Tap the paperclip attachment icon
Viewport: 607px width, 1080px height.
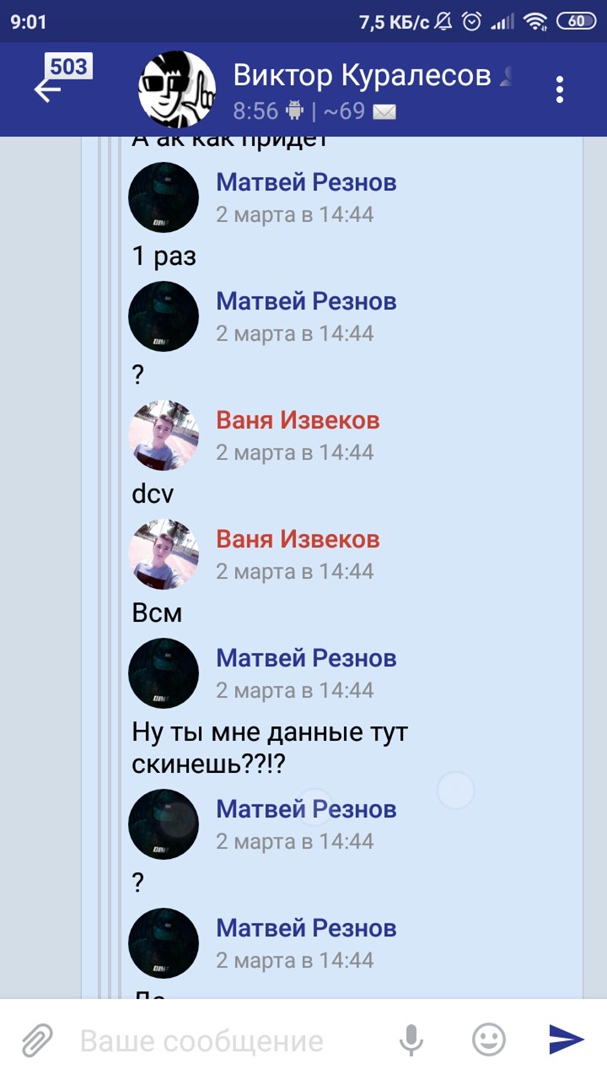pyautogui.click(x=37, y=1040)
